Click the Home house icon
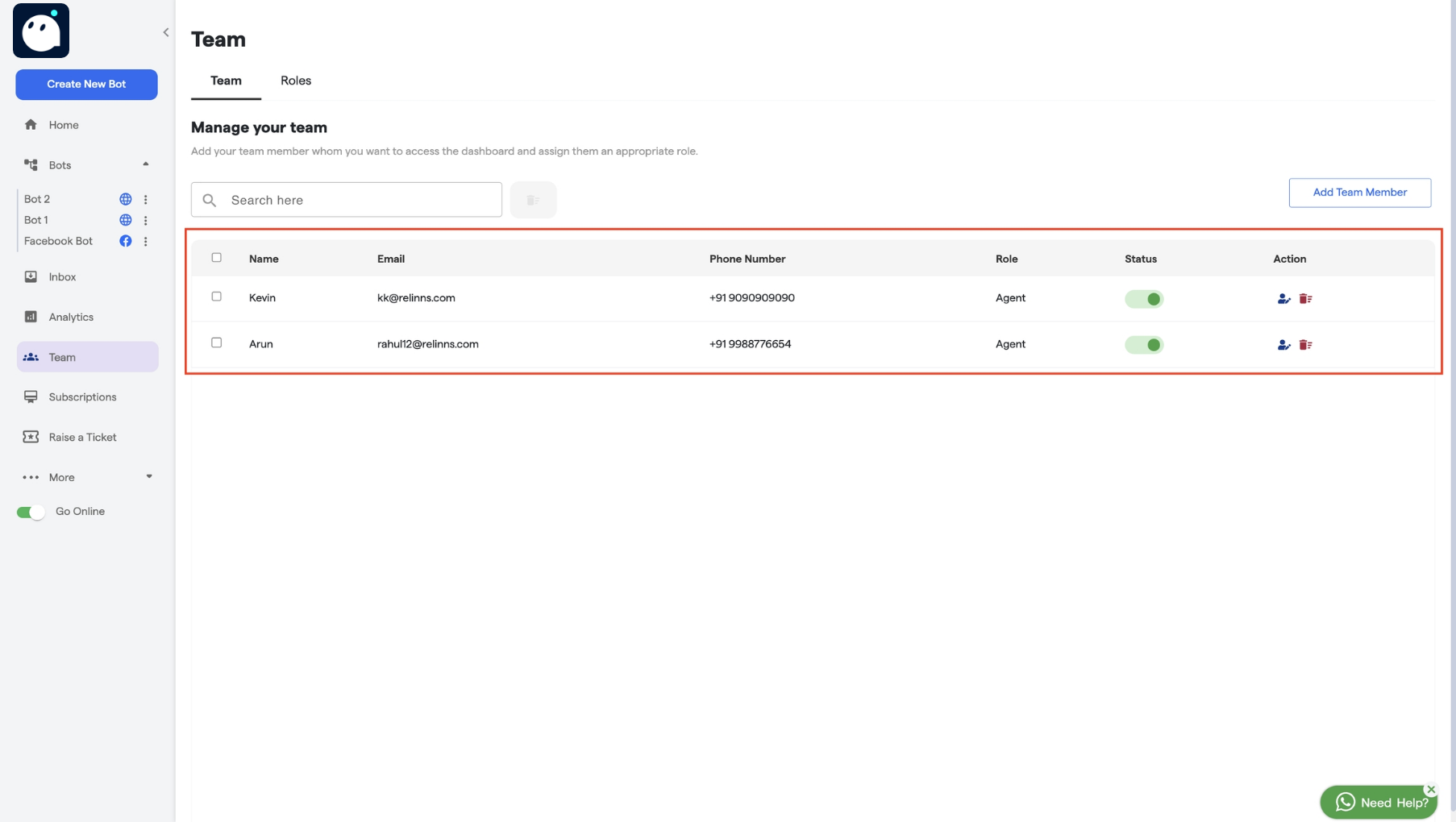Image resolution: width=1456 pixels, height=822 pixels. [x=31, y=125]
